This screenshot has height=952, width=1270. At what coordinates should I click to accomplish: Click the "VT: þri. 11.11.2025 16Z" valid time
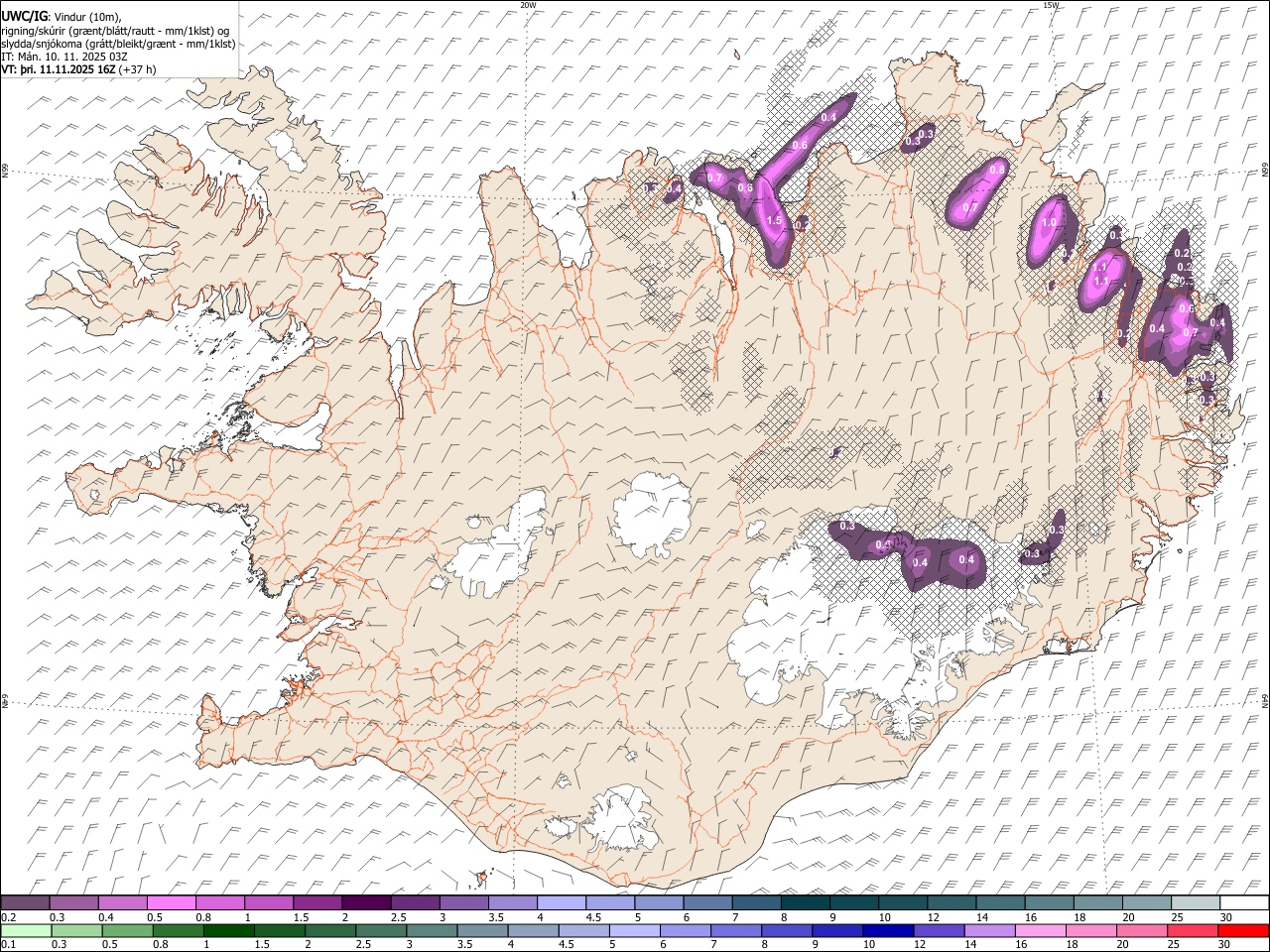(59, 69)
